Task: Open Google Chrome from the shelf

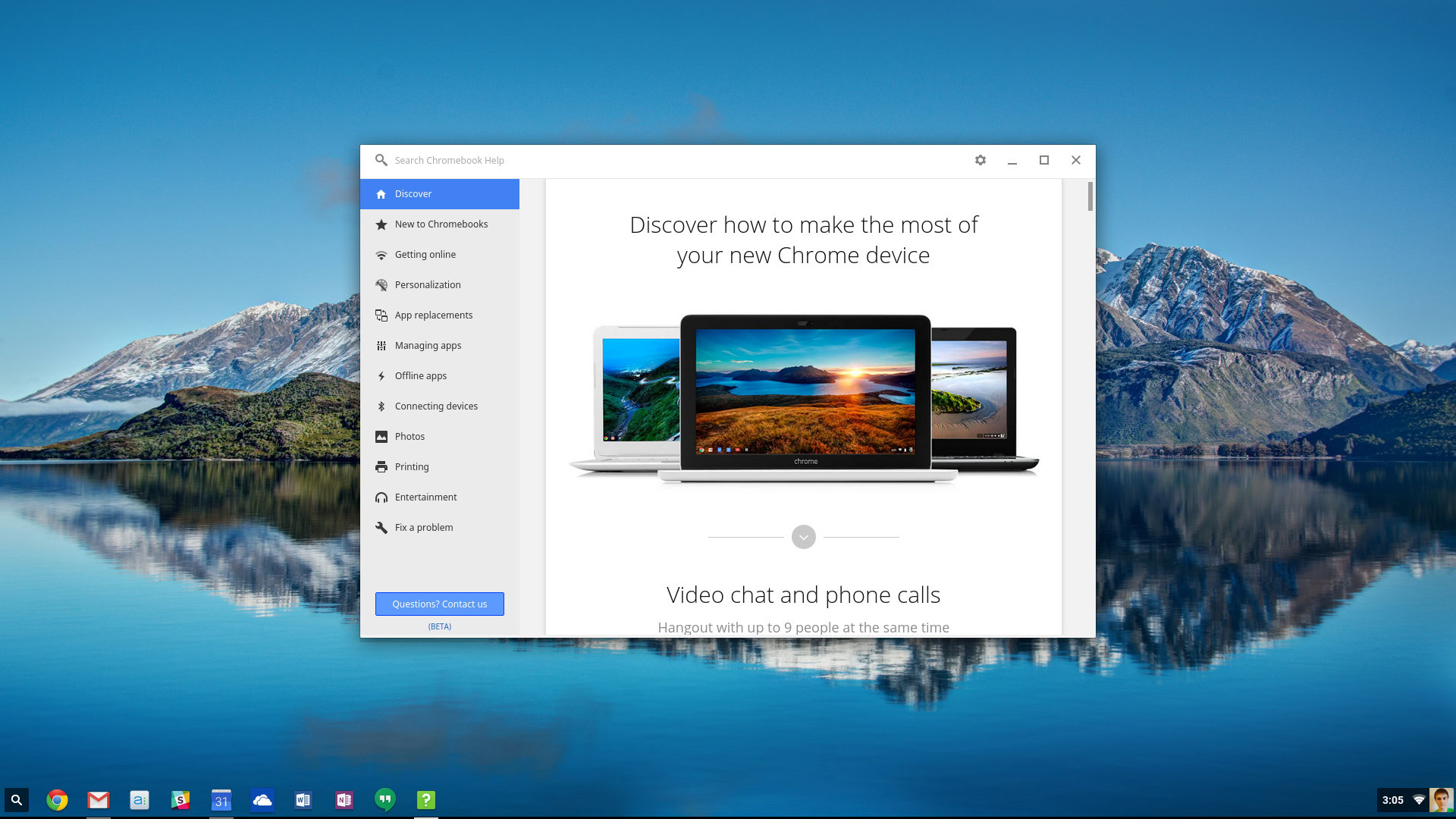Action: 57,800
